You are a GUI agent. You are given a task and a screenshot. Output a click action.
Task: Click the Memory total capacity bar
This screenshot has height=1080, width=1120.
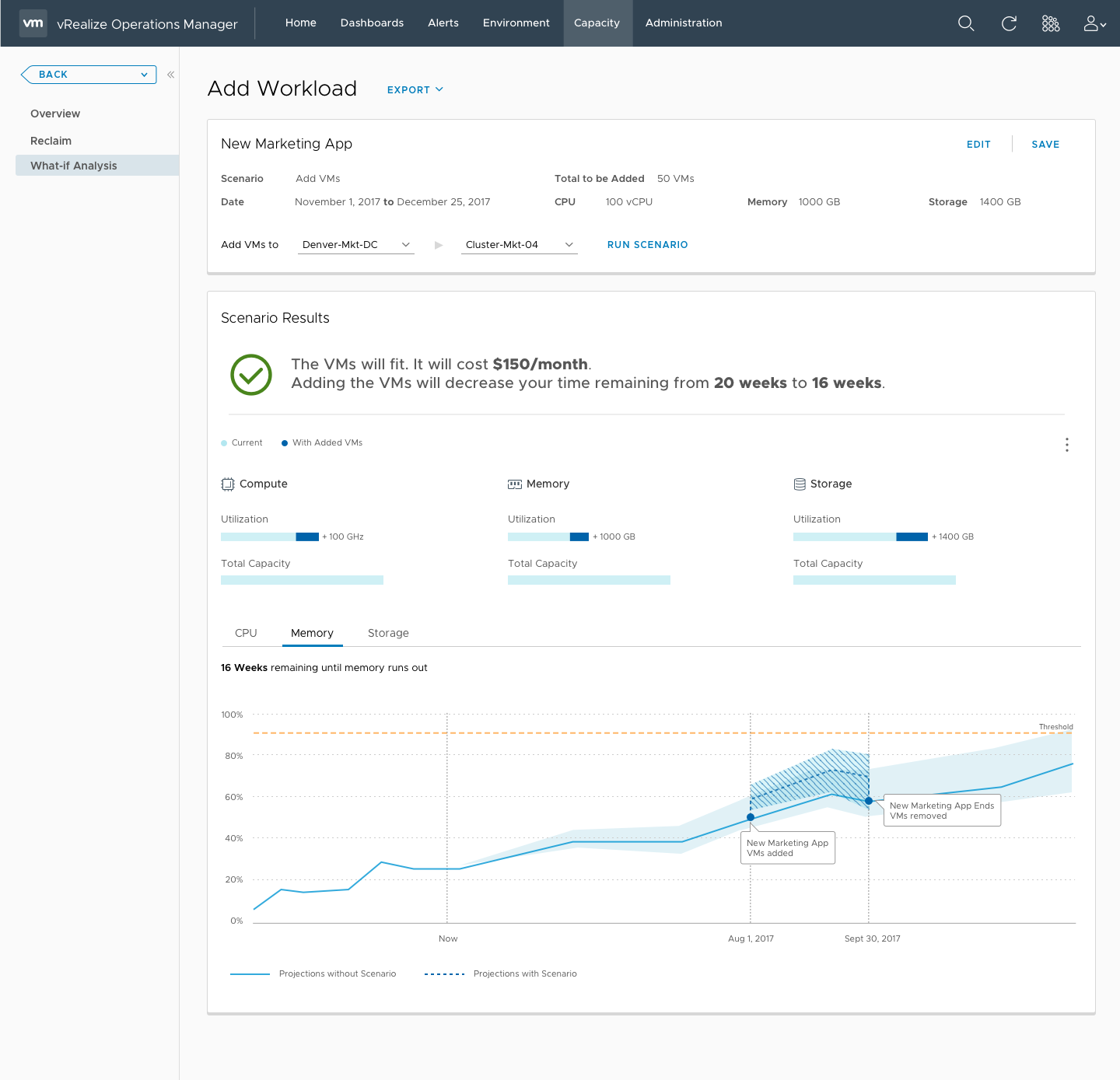[589, 580]
